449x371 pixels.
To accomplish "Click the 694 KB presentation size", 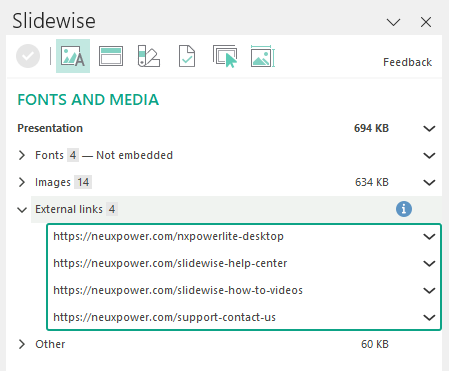I will (371, 128).
